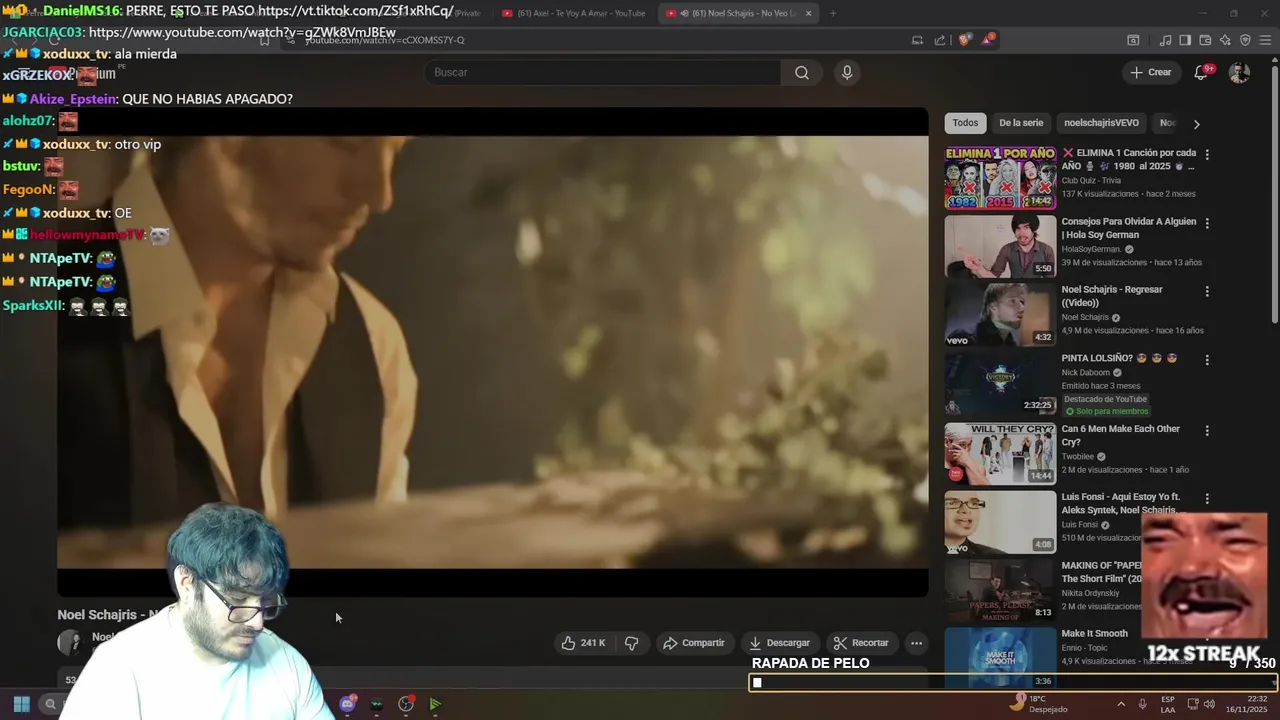Open PINTA LOLSIÑO stream thumbnail
The image size is (1280, 720).
(x=1000, y=384)
